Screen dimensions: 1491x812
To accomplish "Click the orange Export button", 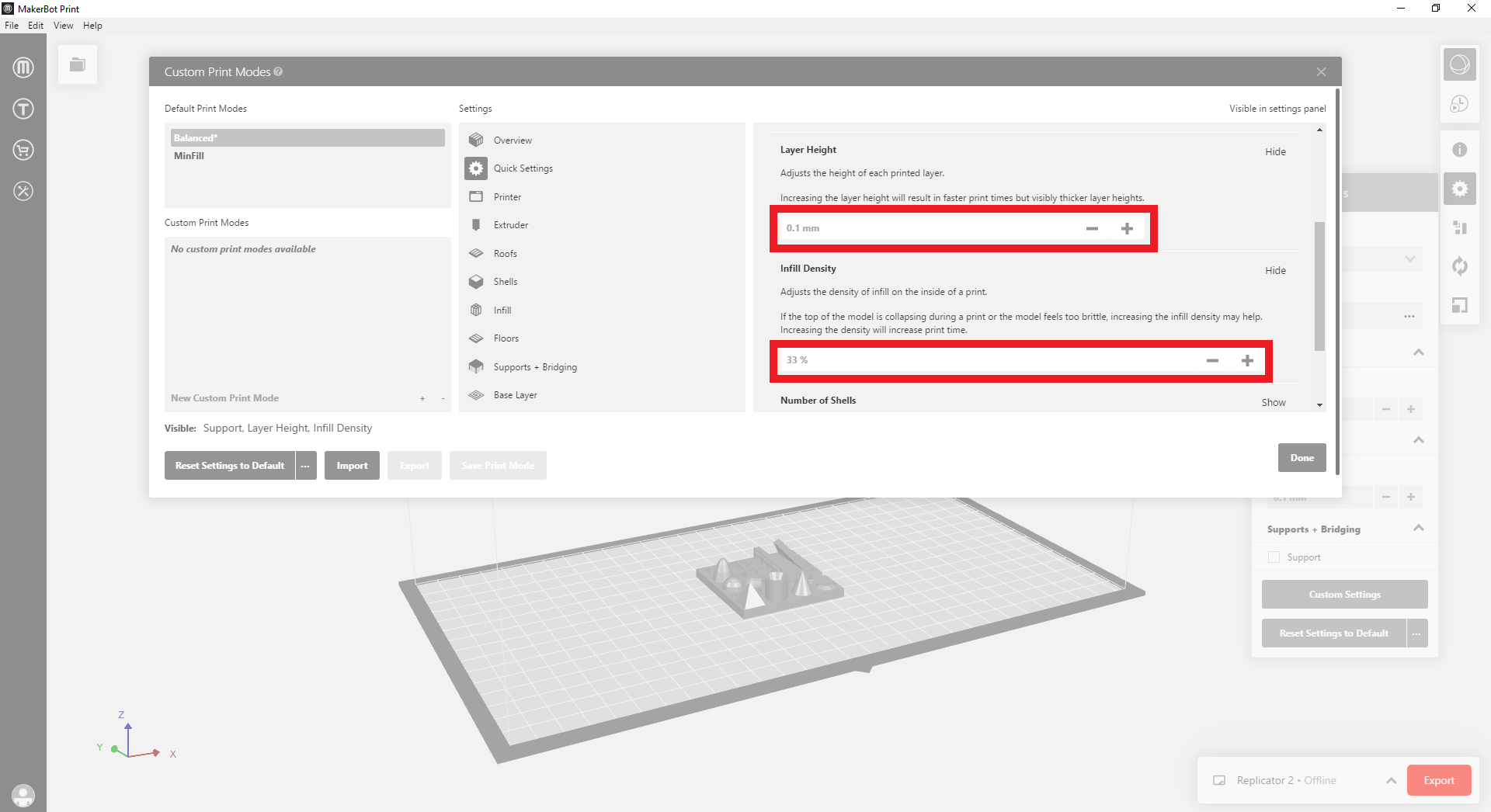I will (x=1439, y=780).
